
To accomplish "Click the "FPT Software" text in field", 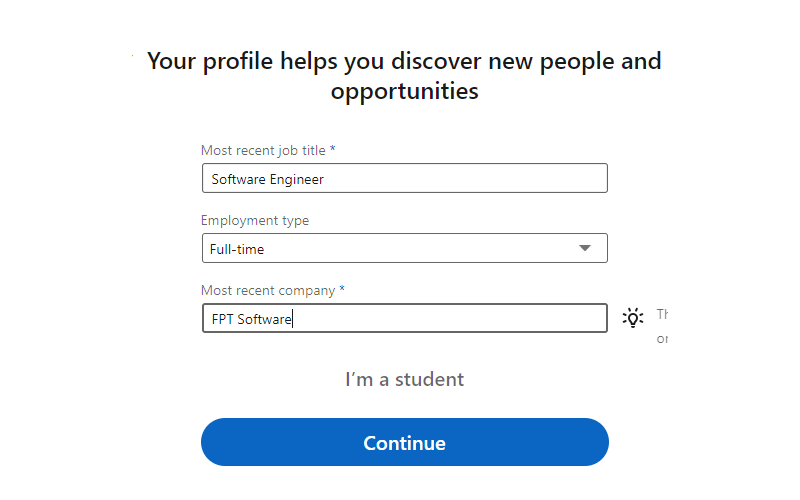I will 250,320.
